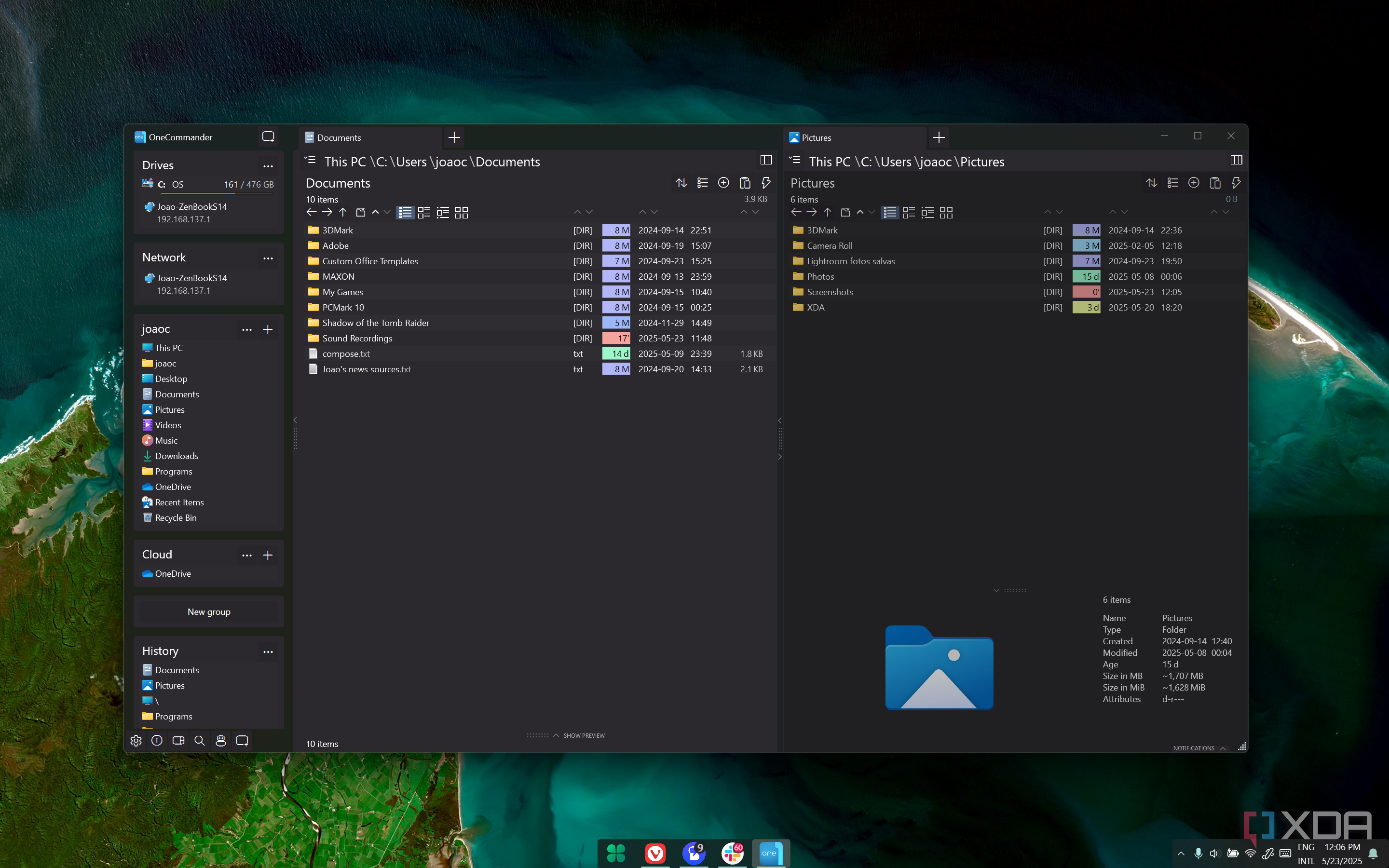The height and width of the screenshot is (868, 1389).
Task: Open path menu icon left of Documents breadcrumb
Action: click(x=310, y=160)
